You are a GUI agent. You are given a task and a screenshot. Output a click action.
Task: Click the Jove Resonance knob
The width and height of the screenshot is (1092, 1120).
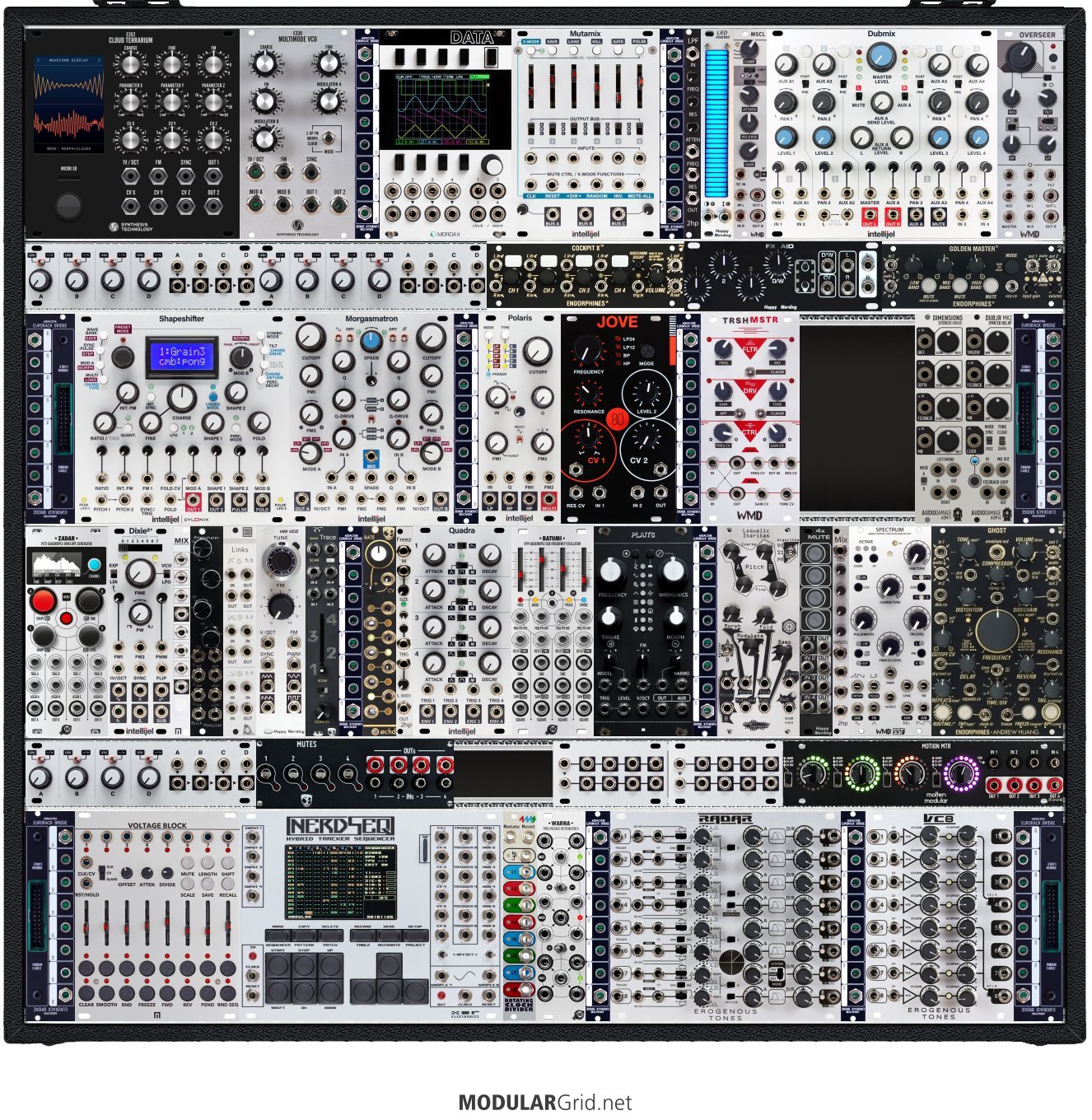(x=588, y=394)
